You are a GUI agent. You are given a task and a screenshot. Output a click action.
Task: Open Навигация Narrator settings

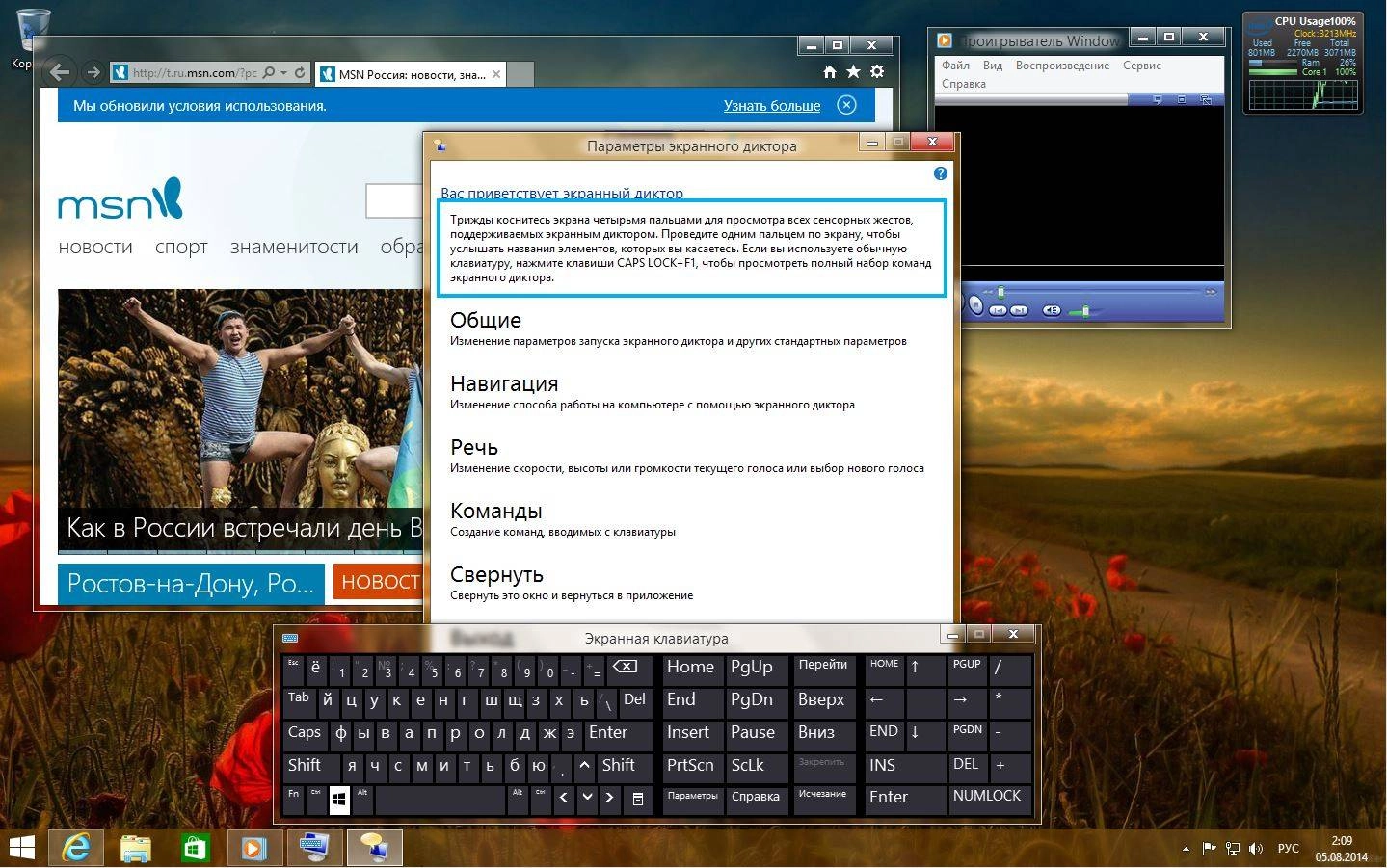(x=504, y=383)
